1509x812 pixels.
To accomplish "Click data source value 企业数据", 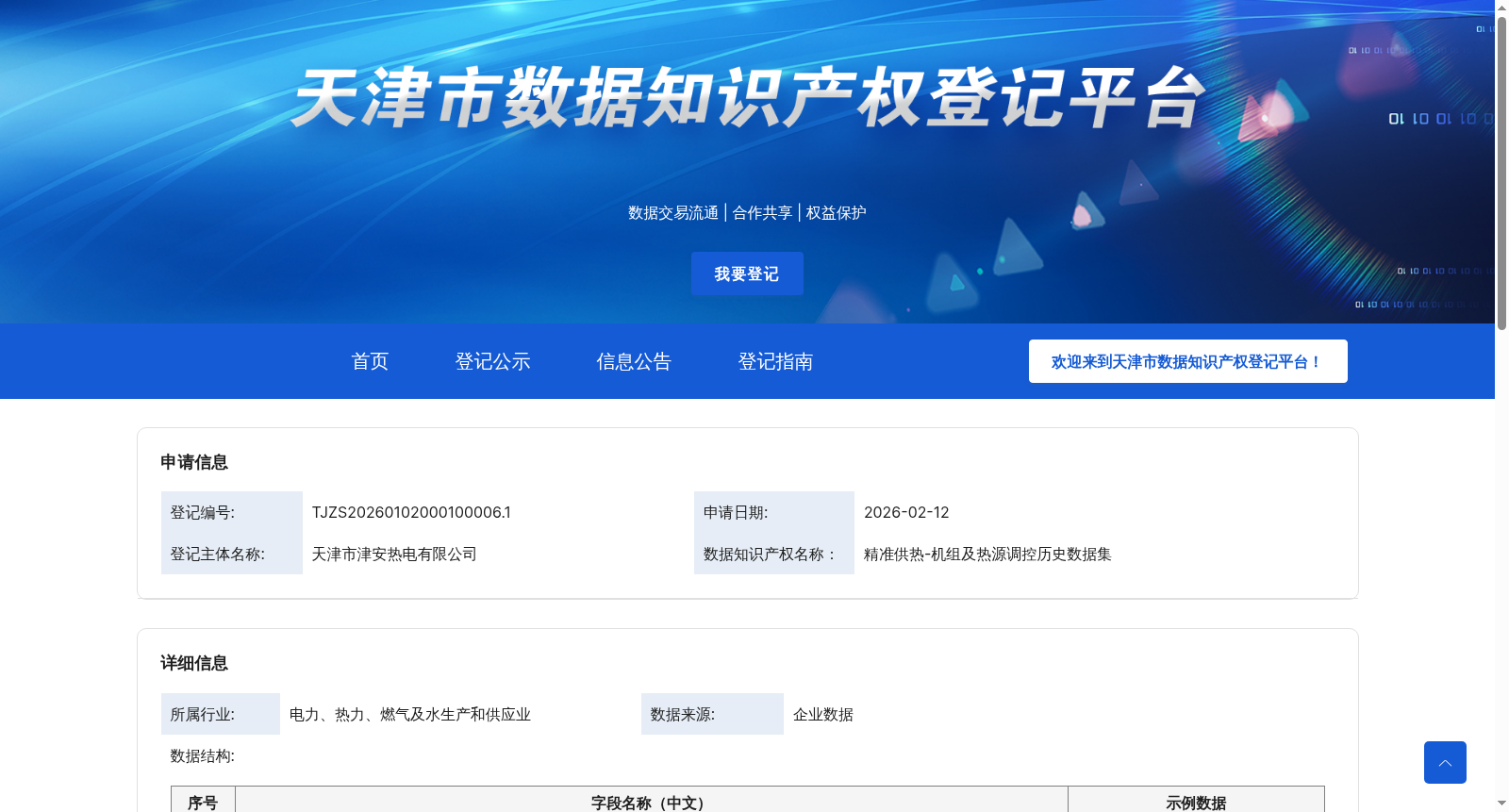I will (823, 714).
